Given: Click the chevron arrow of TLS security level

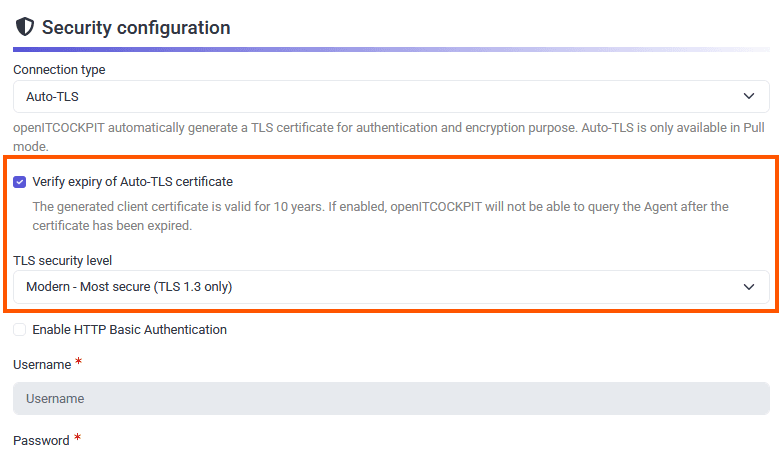Looking at the screenshot, I should 749,287.
